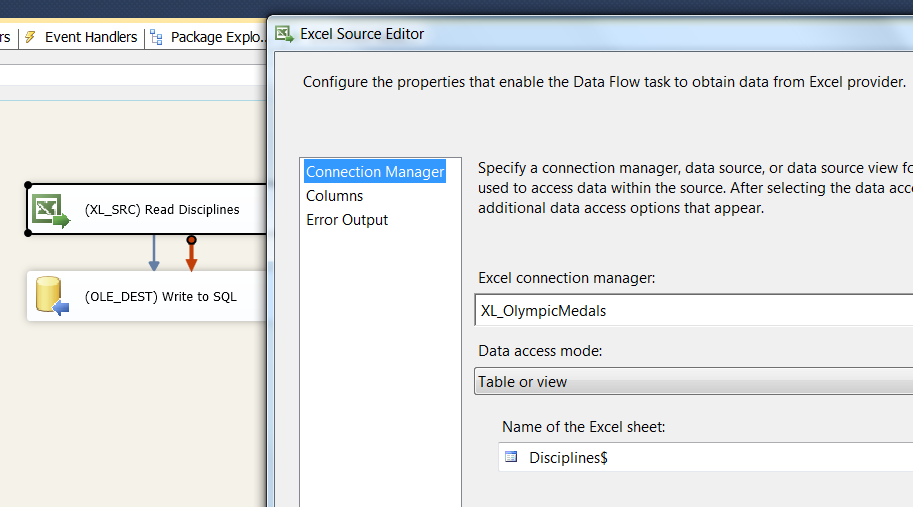Viewport: 913px width, 507px height.
Task: Open the Package Explorer tab
Action: [217, 37]
